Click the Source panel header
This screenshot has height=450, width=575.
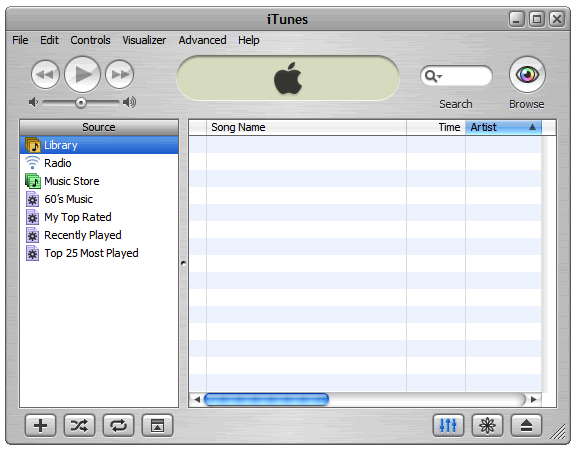click(x=99, y=127)
